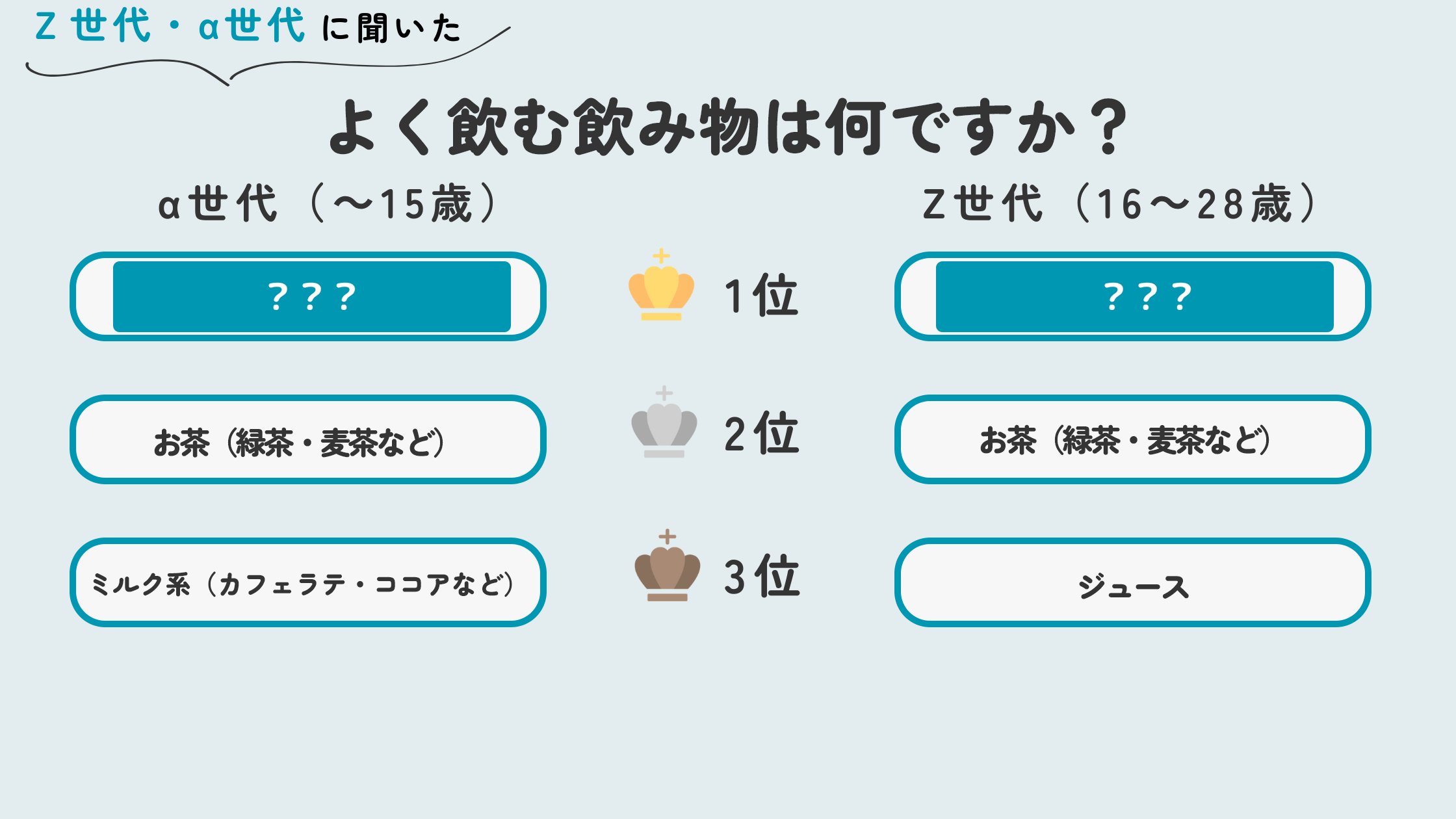
Task: Reveal the hidden ??? answer under α世代
Action: click(311, 296)
